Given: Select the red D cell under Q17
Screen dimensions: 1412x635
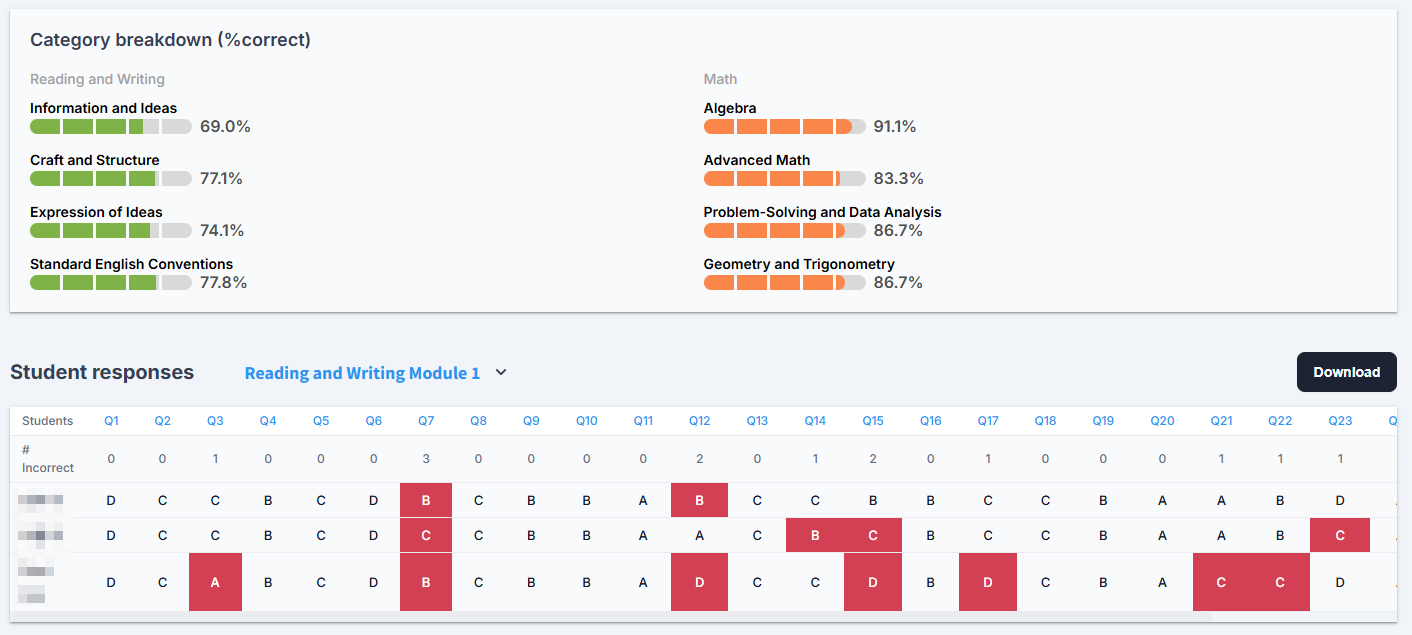Looking at the screenshot, I should (x=988, y=582).
